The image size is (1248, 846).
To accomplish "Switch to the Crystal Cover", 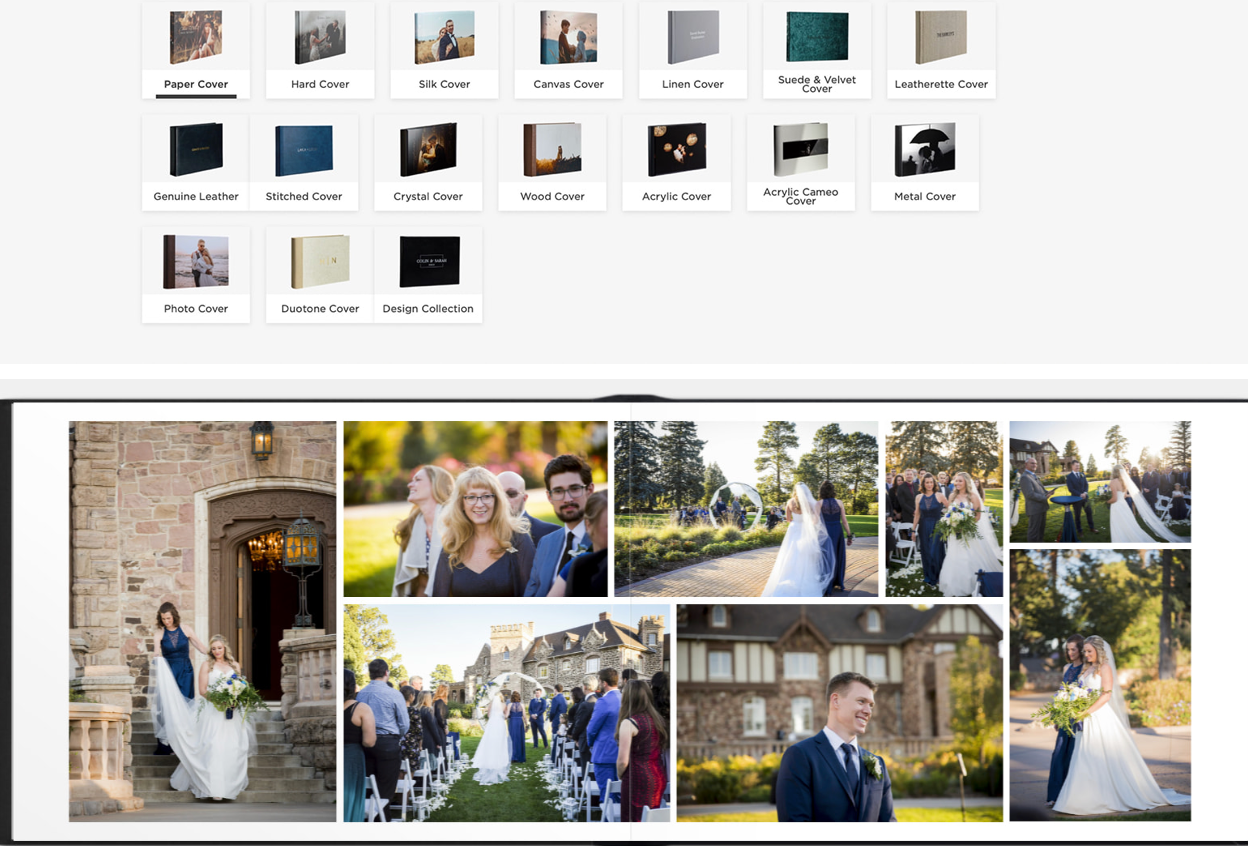I will click(428, 162).
